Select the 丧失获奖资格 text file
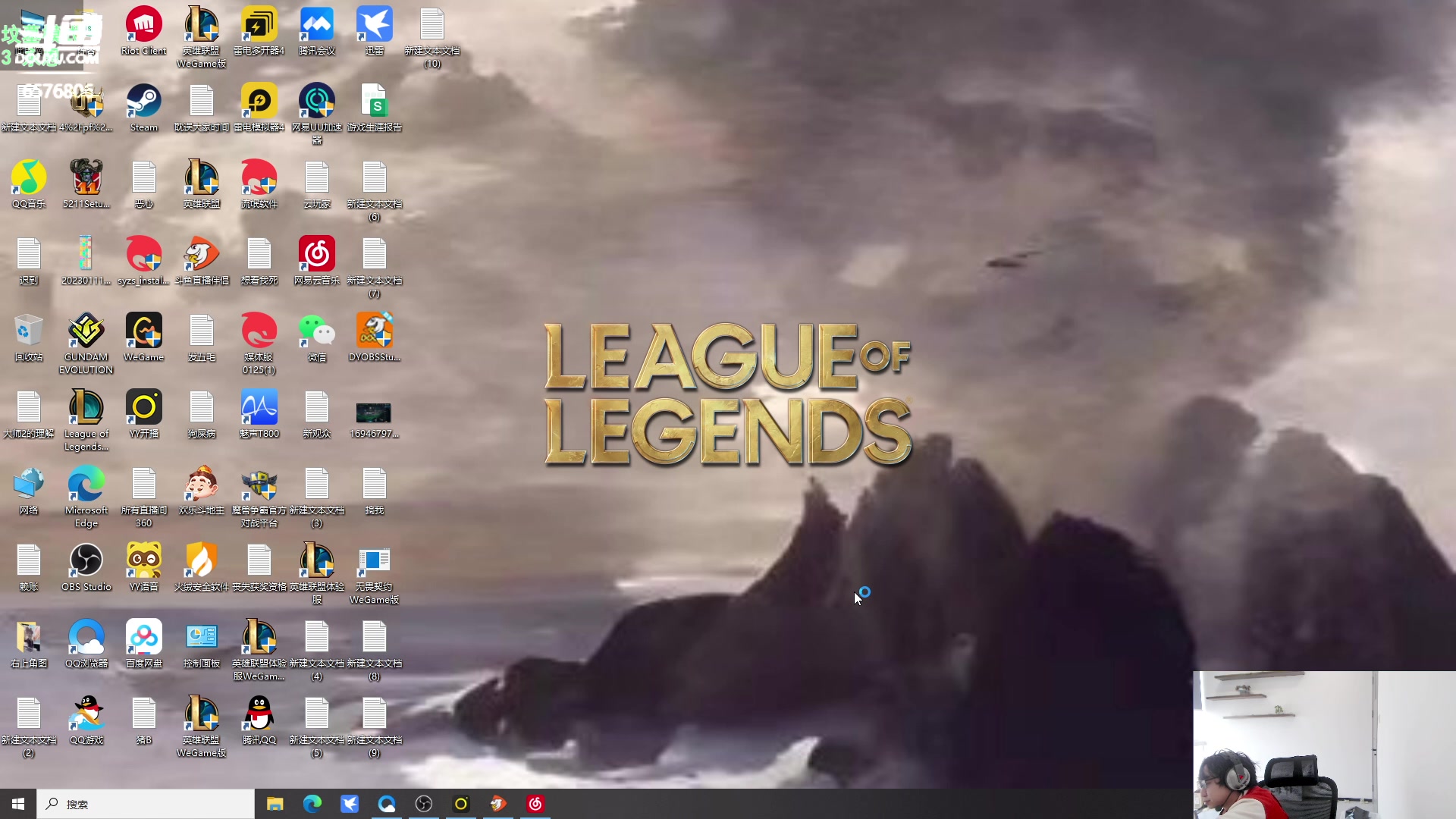This screenshot has height=819, width=1456. point(259,568)
